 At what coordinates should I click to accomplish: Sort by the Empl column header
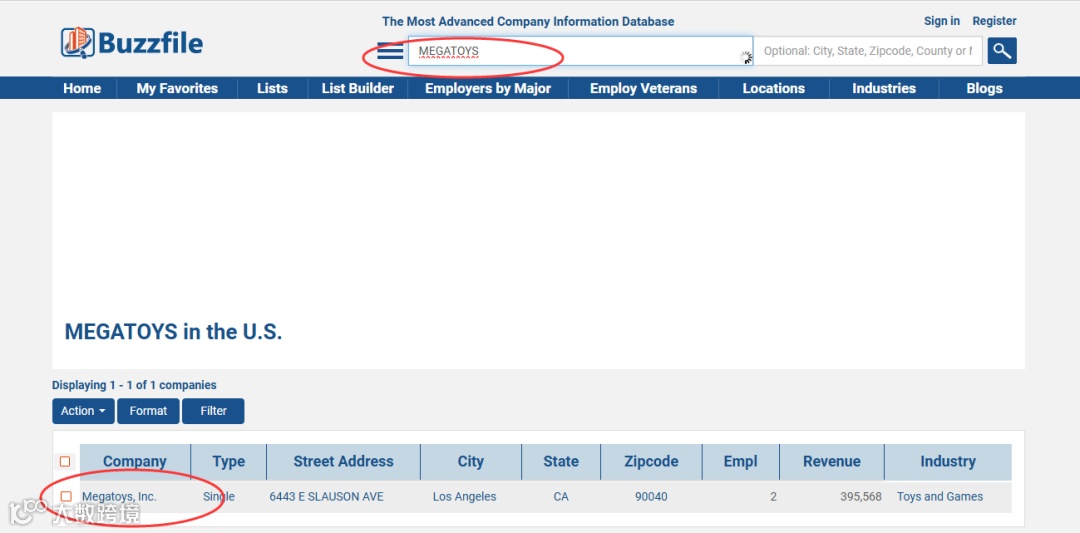point(740,461)
